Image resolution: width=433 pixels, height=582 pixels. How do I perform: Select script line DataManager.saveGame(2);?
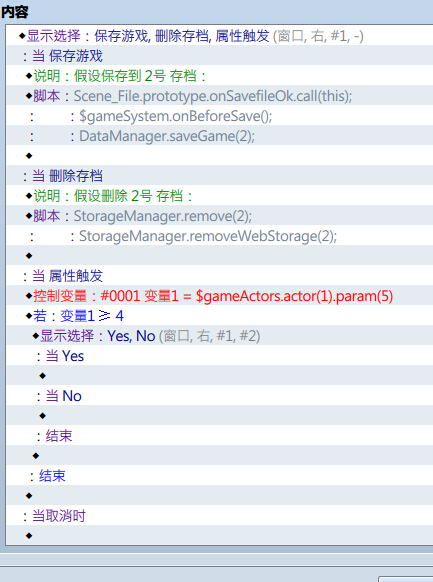tap(220, 136)
